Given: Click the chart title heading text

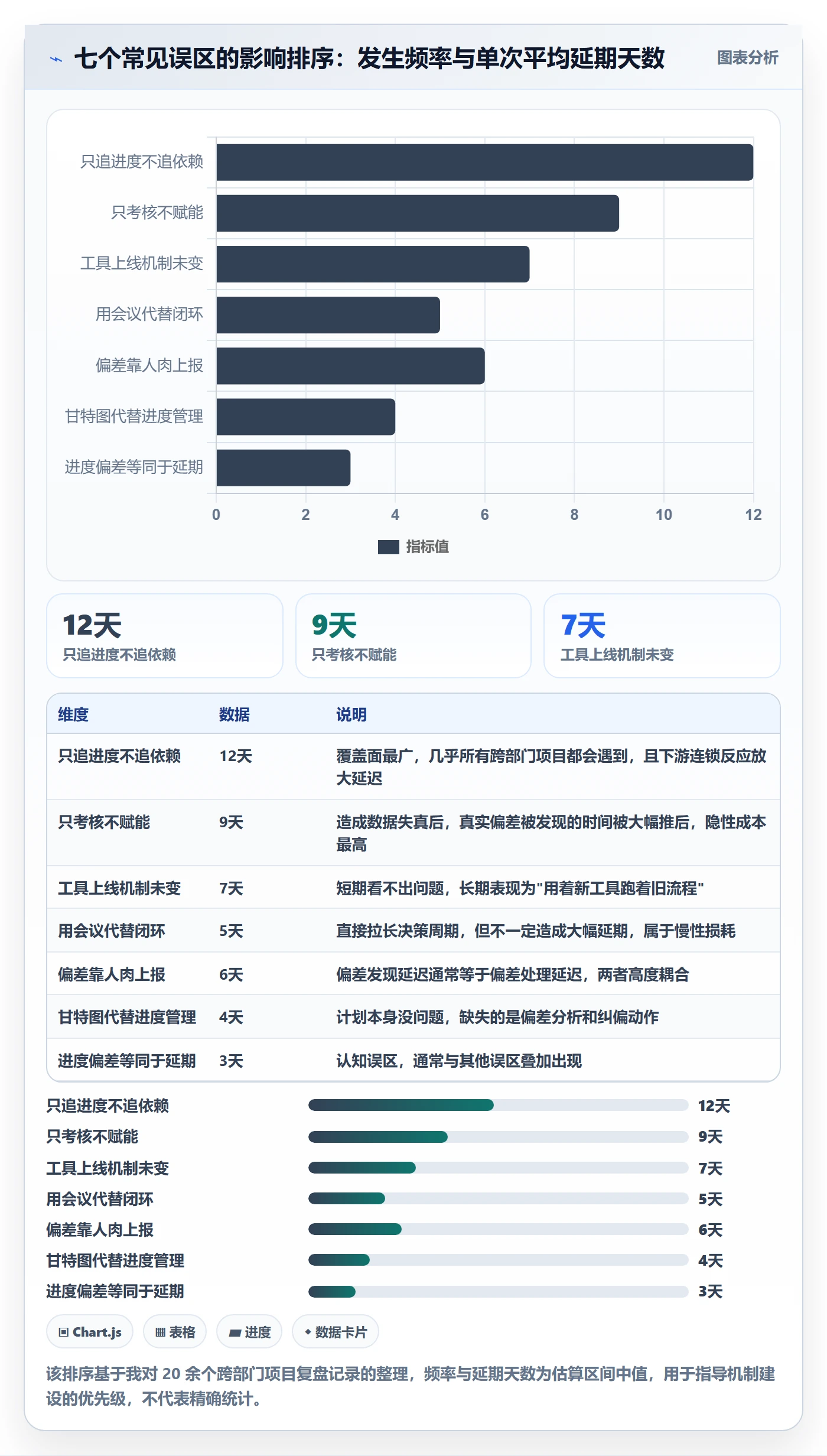Looking at the screenshot, I should pyautogui.click(x=369, y=58).
